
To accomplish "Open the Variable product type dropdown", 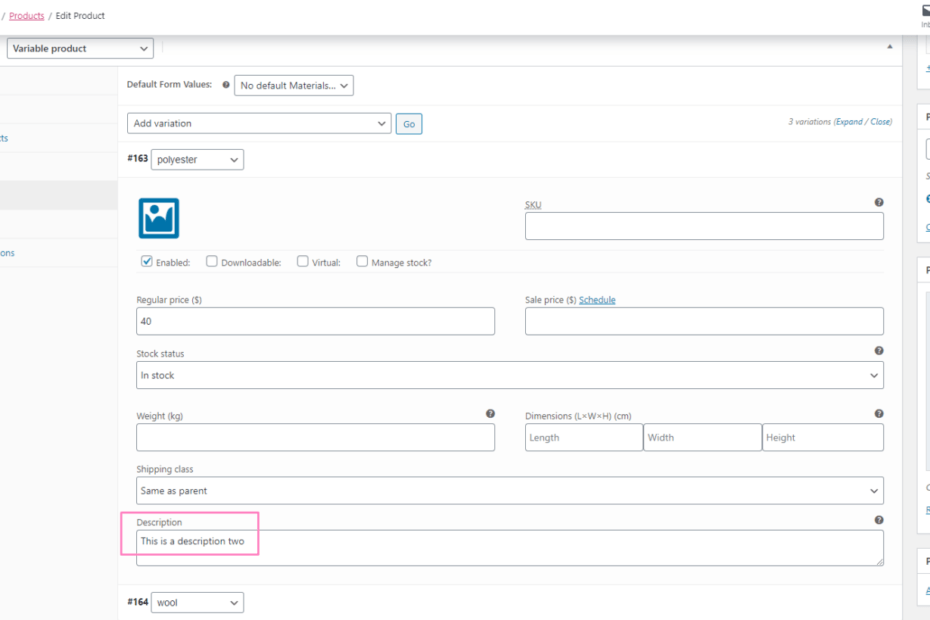I will [80, 48].
